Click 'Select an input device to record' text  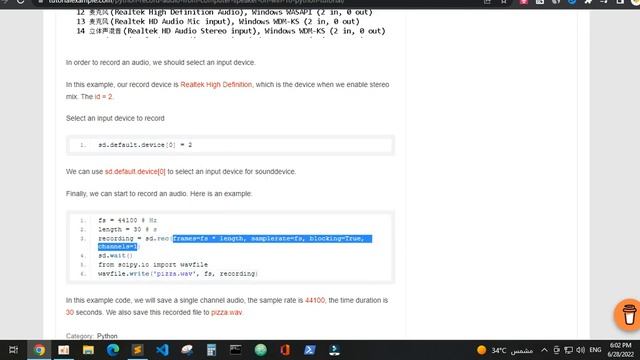pyautogui.click(x=116, y=118)
